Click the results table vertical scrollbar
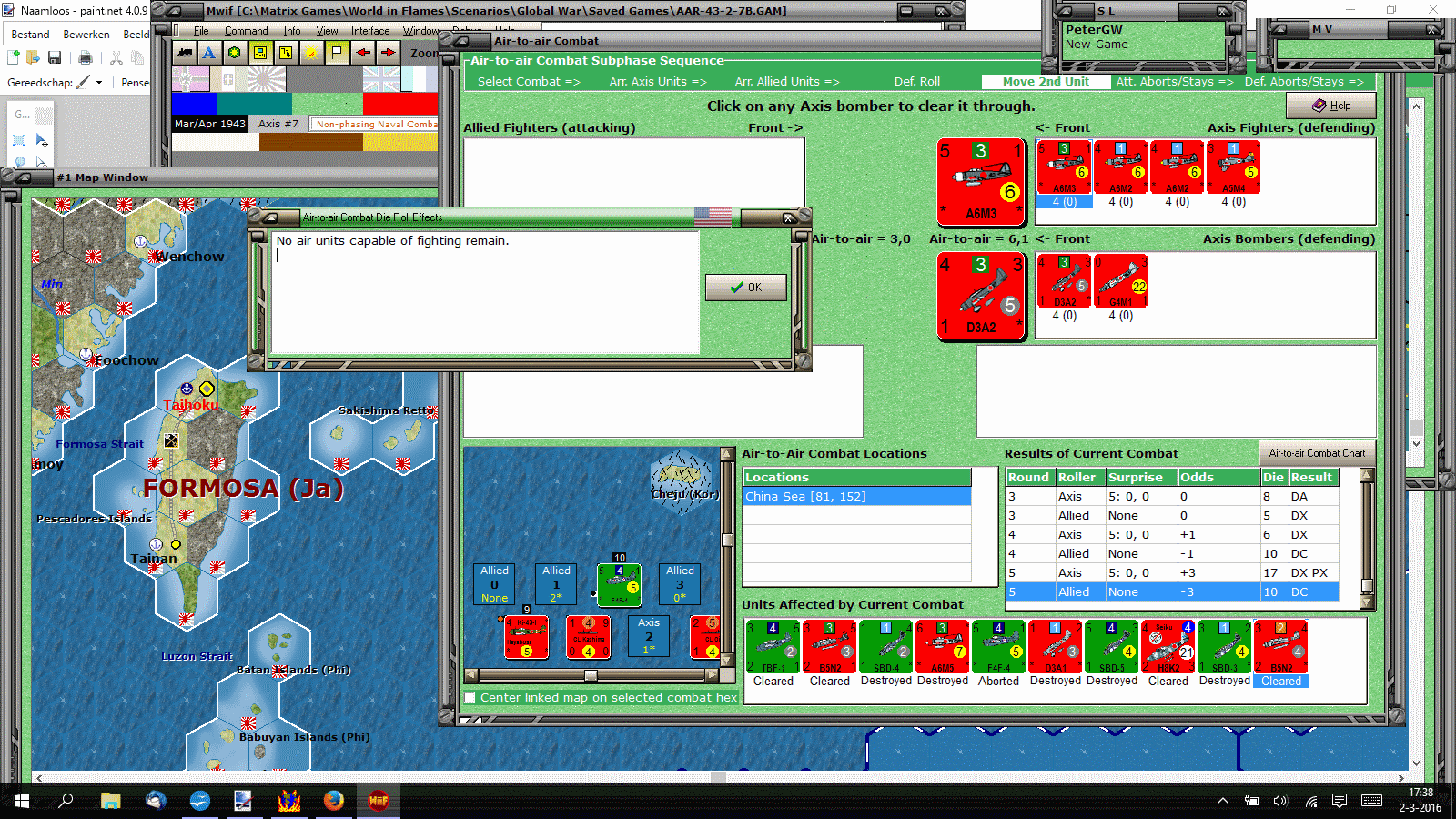 point(1366,538)
